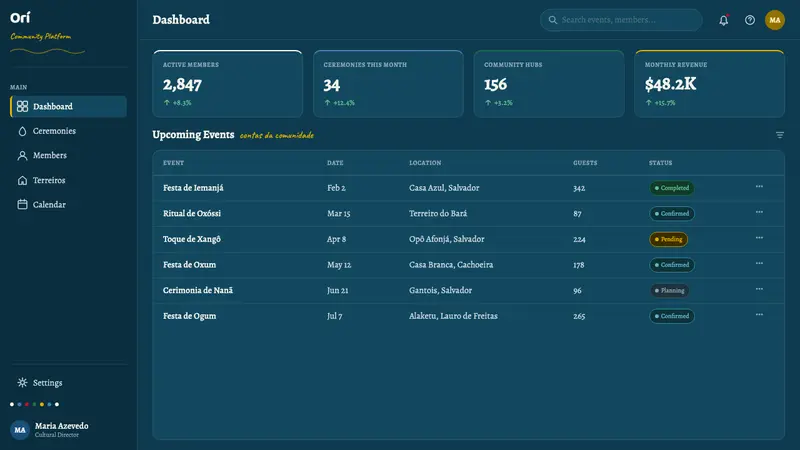Click the Mar 15 date cell

coord(338,213)
